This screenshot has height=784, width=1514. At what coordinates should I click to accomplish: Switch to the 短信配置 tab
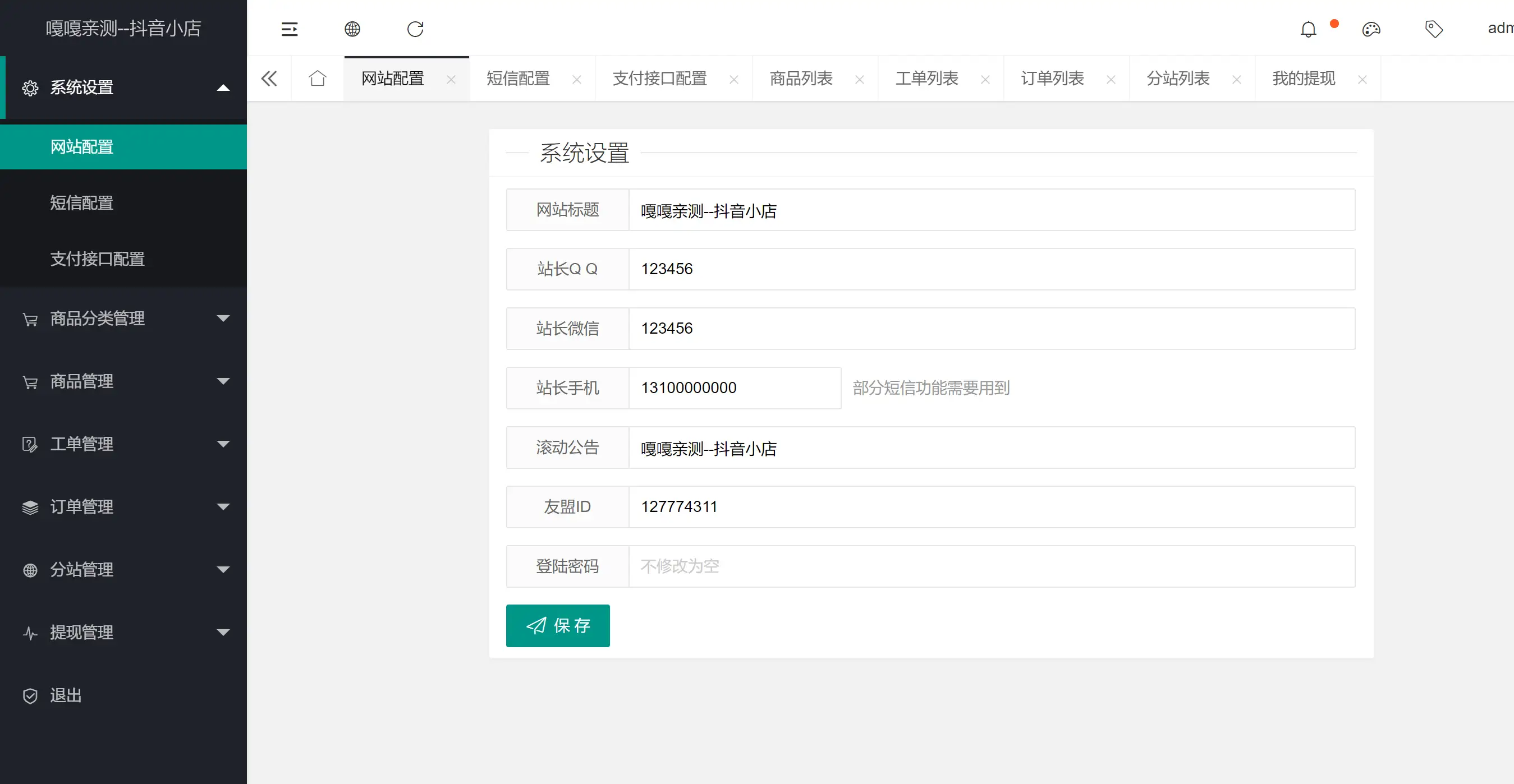point(518,78)
